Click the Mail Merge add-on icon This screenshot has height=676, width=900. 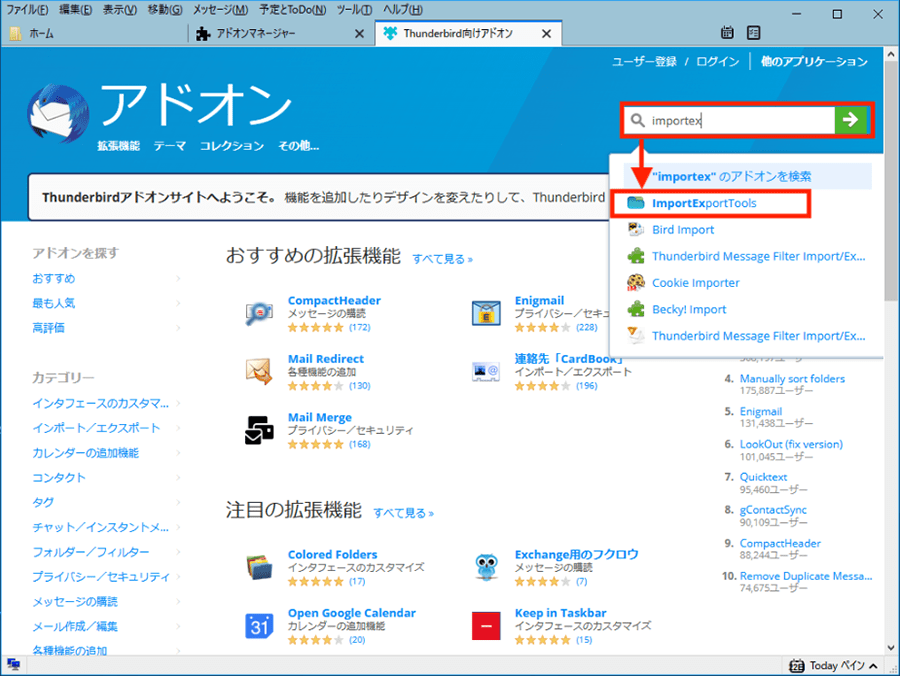pyautogui.click(x=260, y=430)
